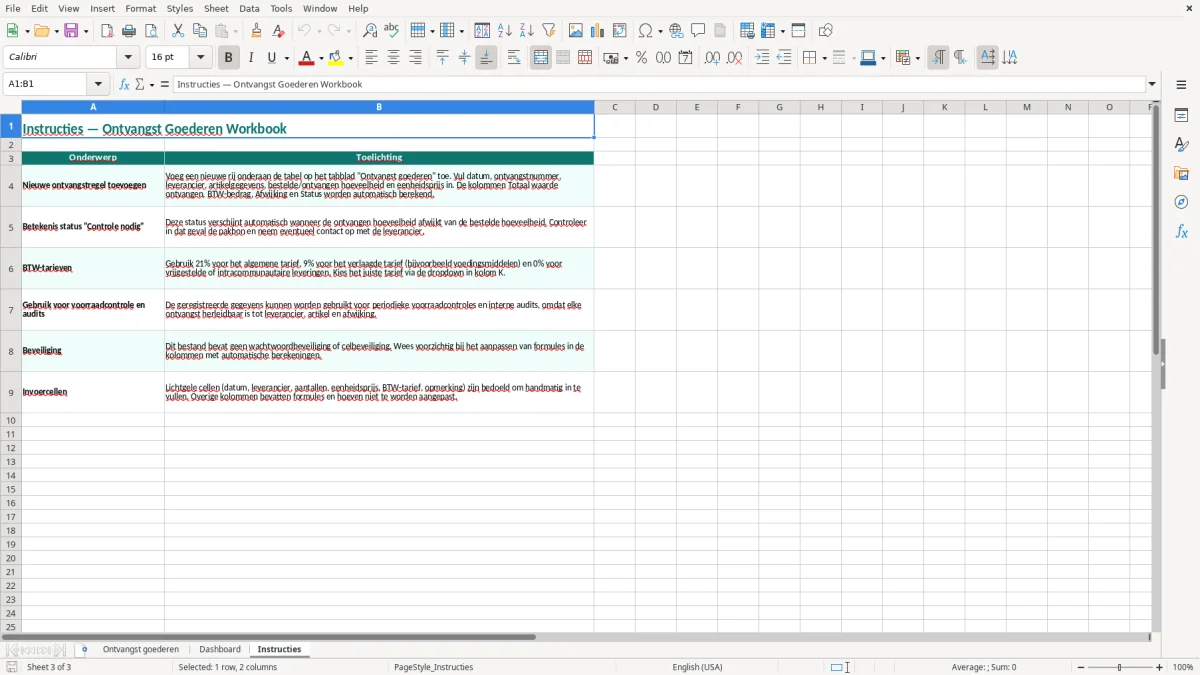Open Font Color dropdown arrow
This screenshot has height=675, width=1200.
(x=321, y=58)
